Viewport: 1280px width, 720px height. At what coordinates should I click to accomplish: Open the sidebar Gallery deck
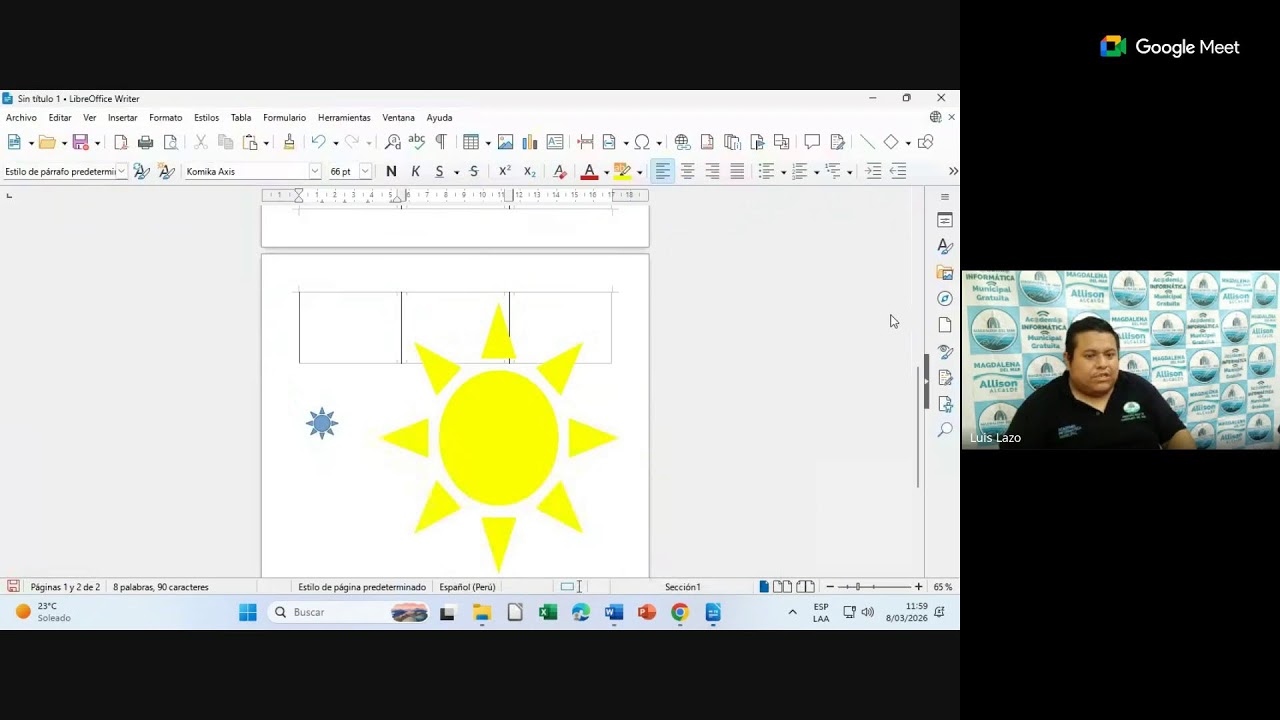[945, 272]
